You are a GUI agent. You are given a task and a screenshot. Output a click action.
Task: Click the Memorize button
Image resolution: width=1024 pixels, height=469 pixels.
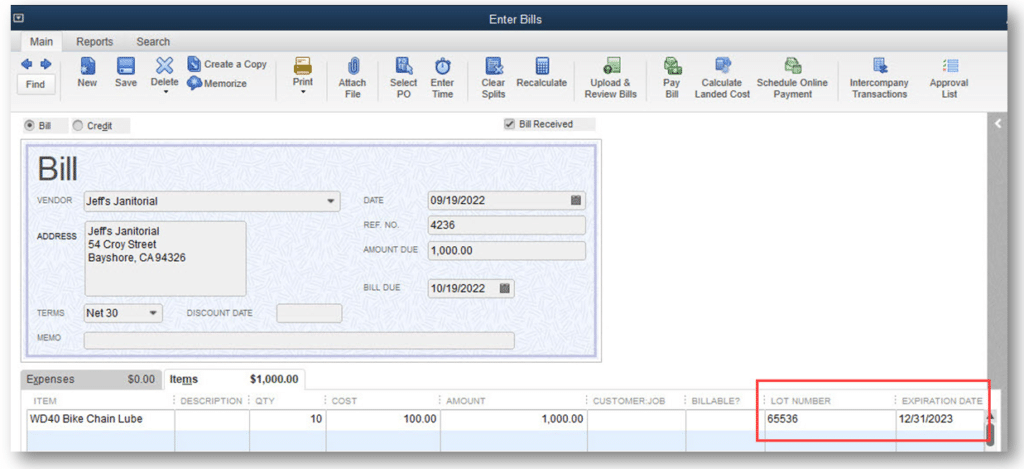pos(217,83)
